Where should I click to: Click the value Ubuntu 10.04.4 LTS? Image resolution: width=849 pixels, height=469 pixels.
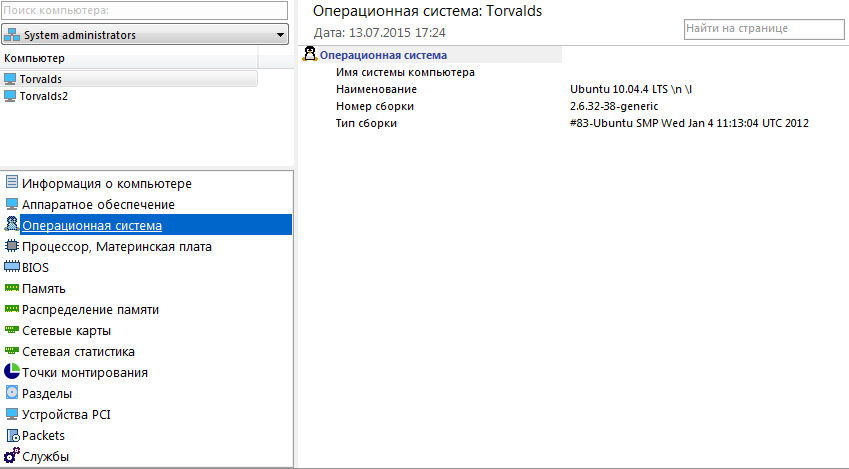click(x=631, y=89)
